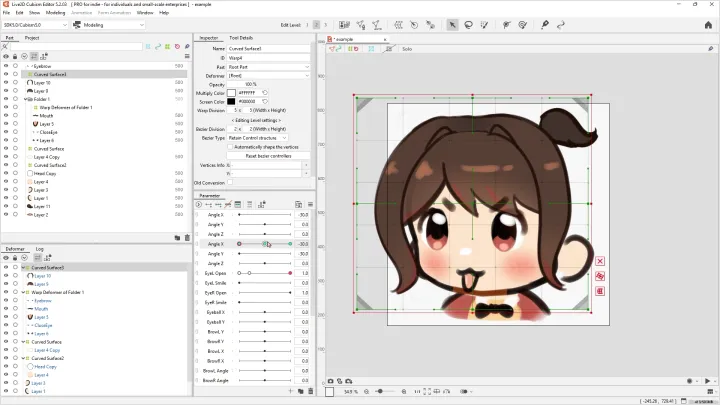Click the Name field in Inspector
Viewport: 720px width, 405px height.
click(x=269, y=48)
